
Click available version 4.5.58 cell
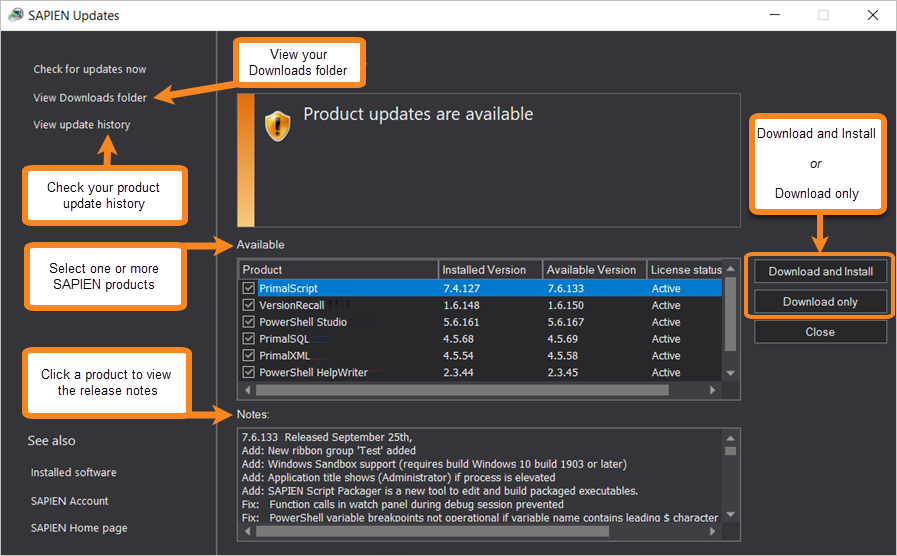pyautogui.click(x=562, y=355)
